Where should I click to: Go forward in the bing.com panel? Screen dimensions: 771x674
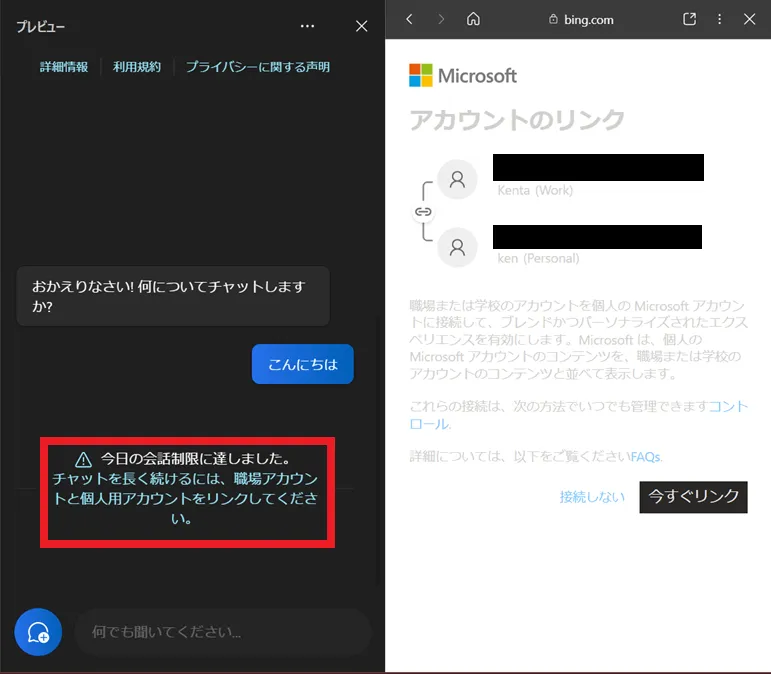[x=441, y=19]
